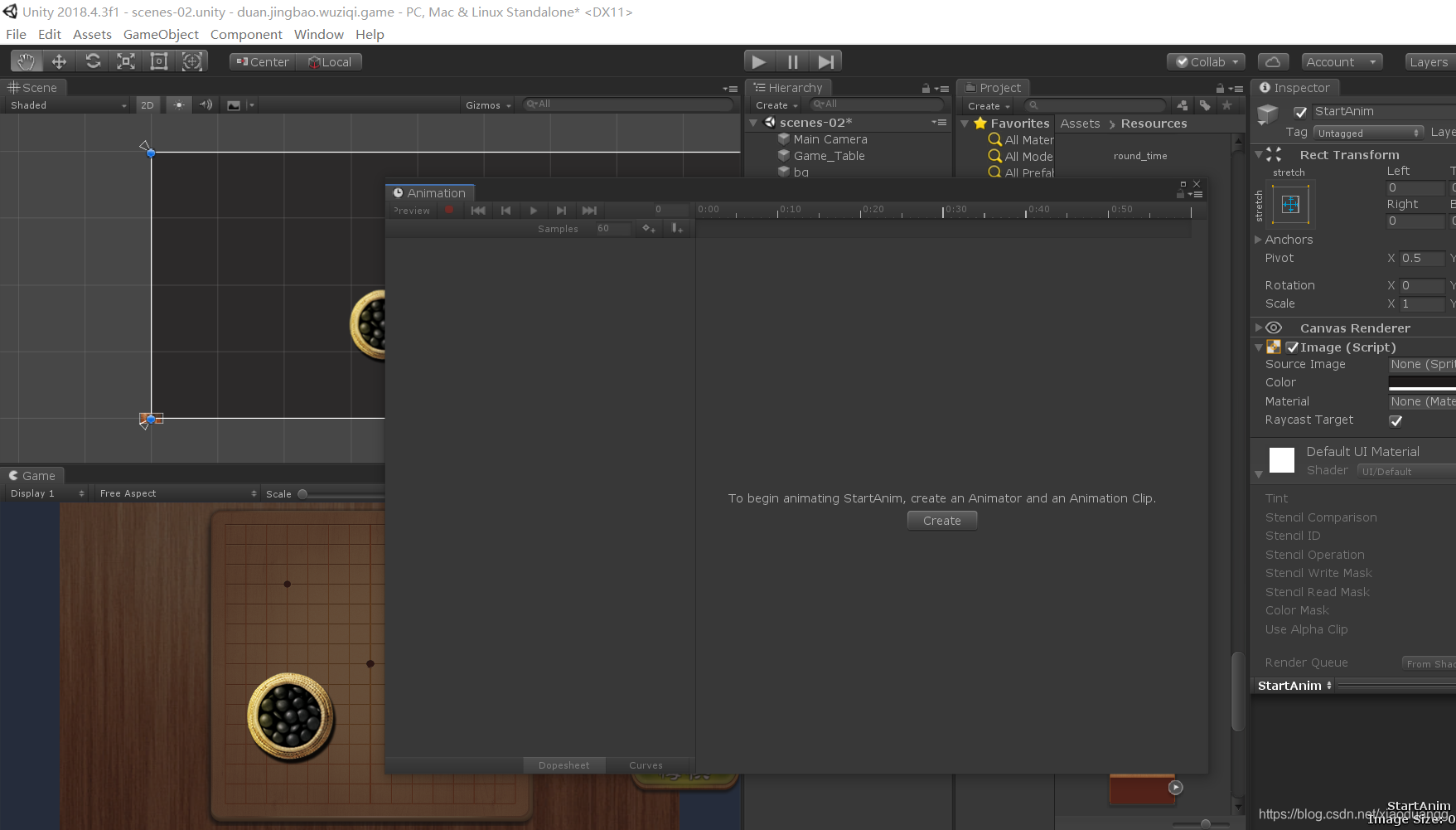Click the Add event icon

tap(677, 229)
